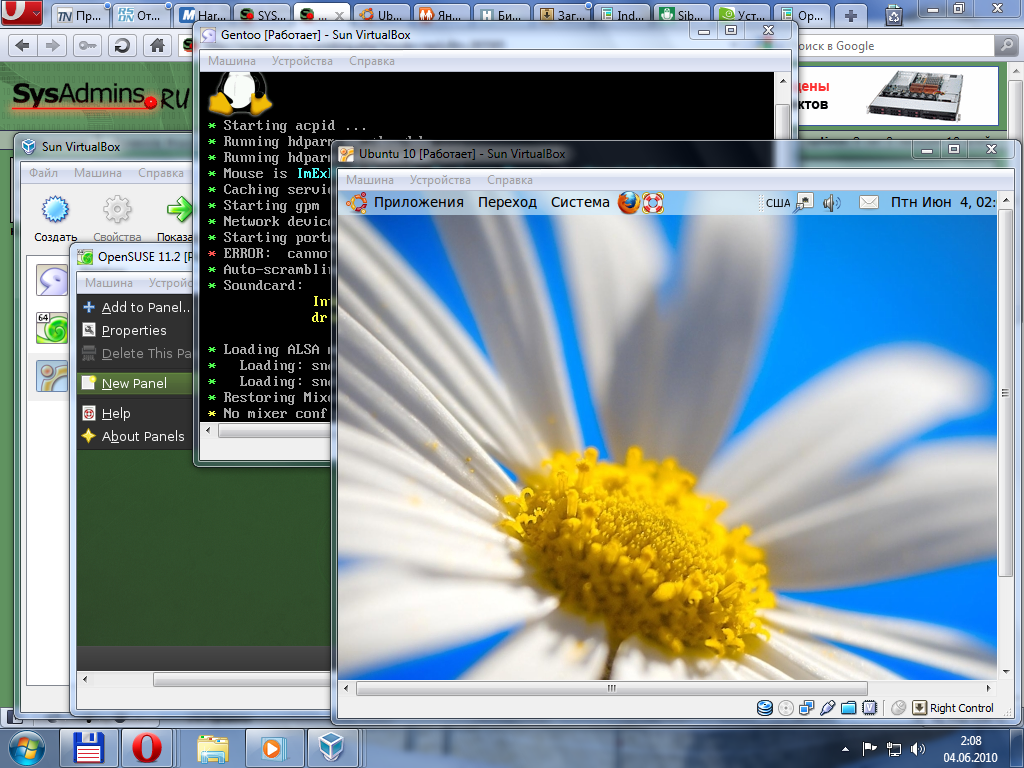This screenshot has height=768, width=1024.
Task: Open the envelope messaging indicator in Ubuntu
Action: [869, 202]
